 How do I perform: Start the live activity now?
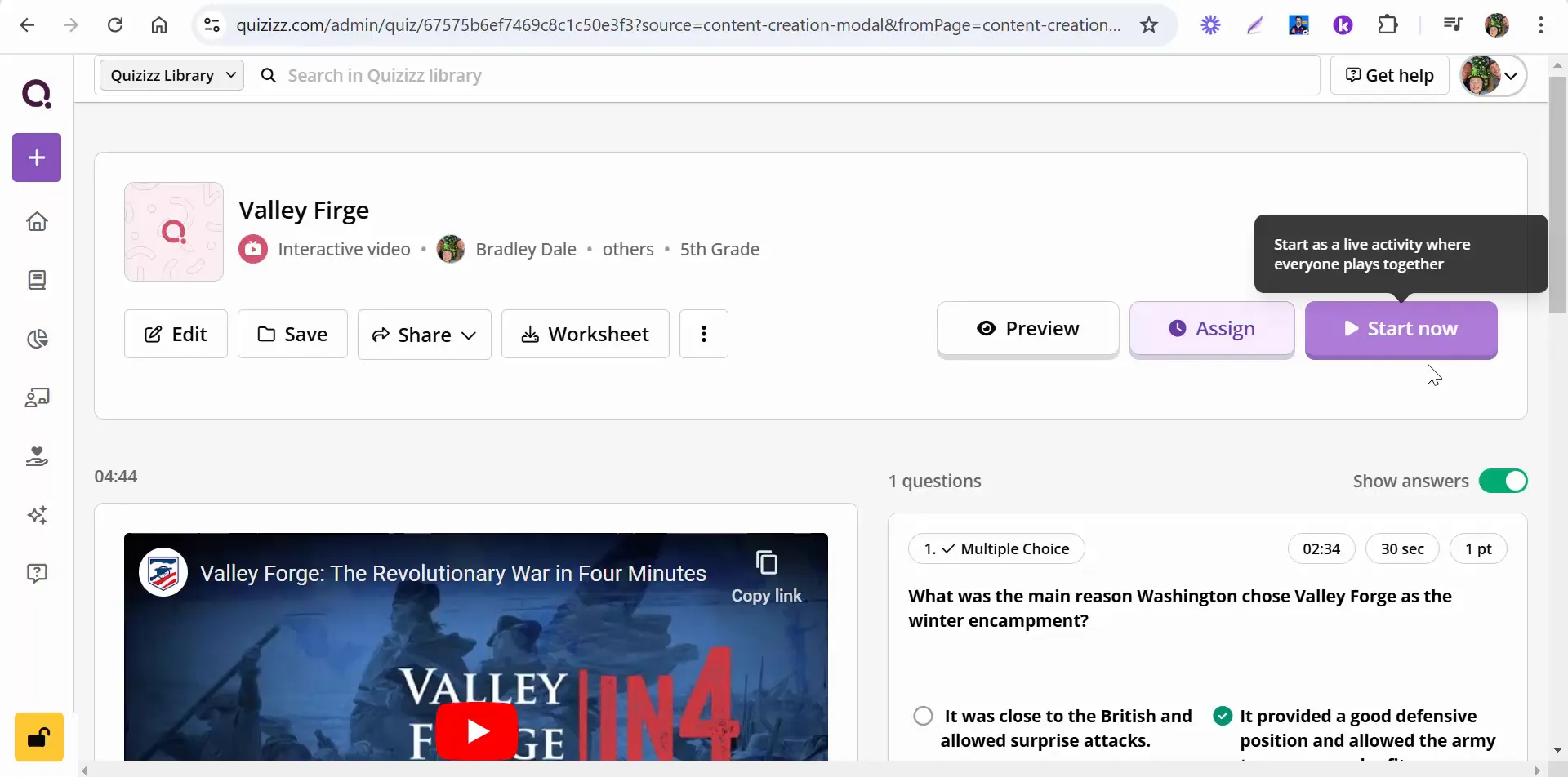pos(1401,329)
